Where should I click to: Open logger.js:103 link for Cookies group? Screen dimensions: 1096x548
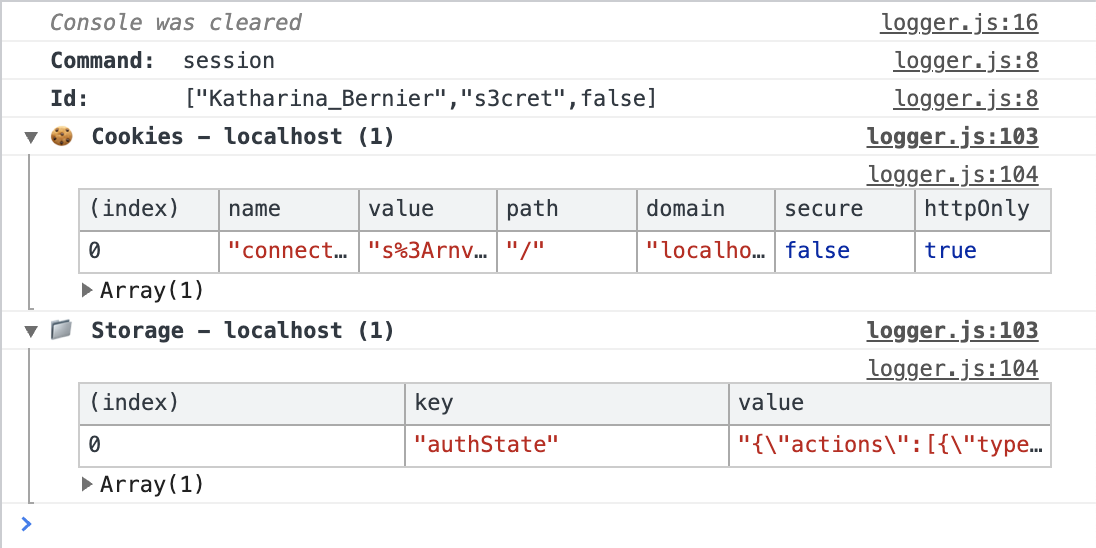(952, 137)
